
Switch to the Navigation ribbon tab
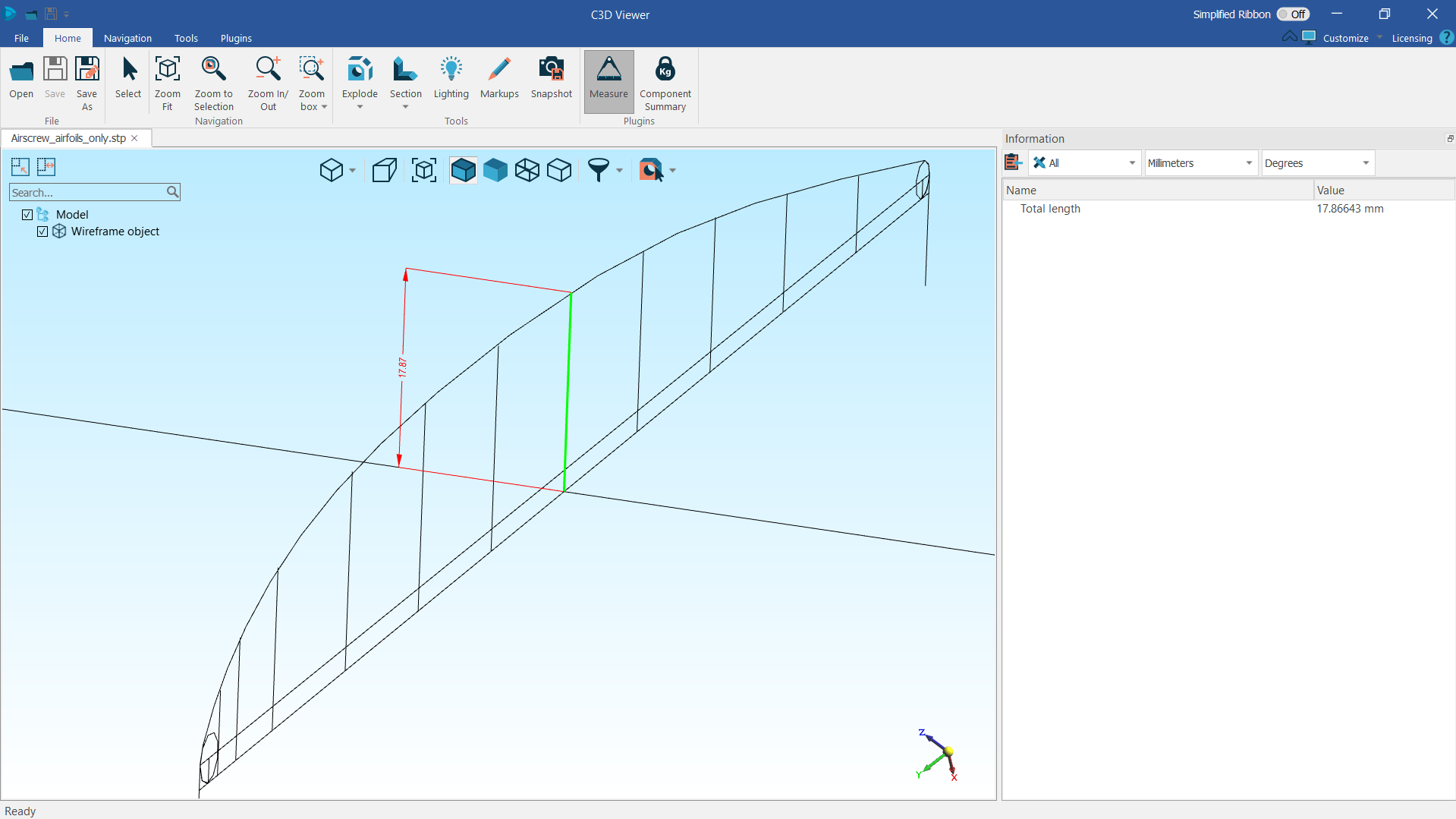(x=127, y=38)
